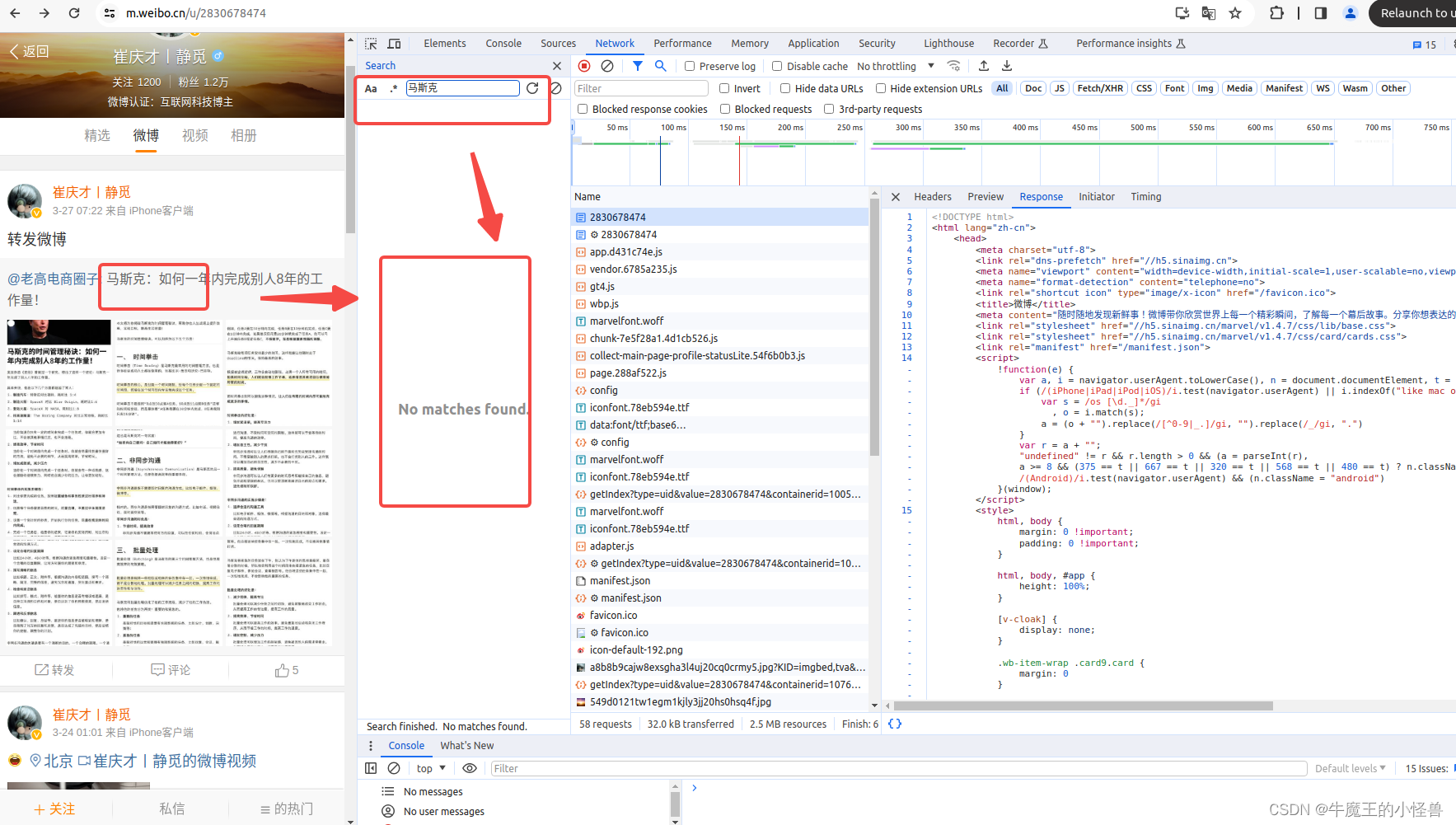Image resolution: width=1456 pixels, height=825 pixels.
Task: Click the network Filter input field
Action: (x=641, y=88)
